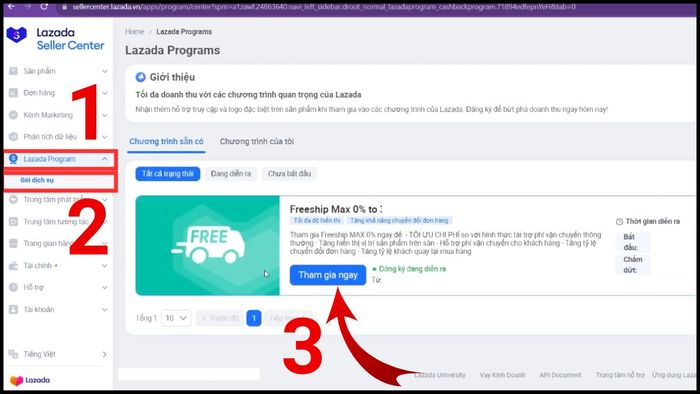Viewport: 700px width, 394px height.
Task: Open the page size dropdown showing 10
Action: click(176, 318)
